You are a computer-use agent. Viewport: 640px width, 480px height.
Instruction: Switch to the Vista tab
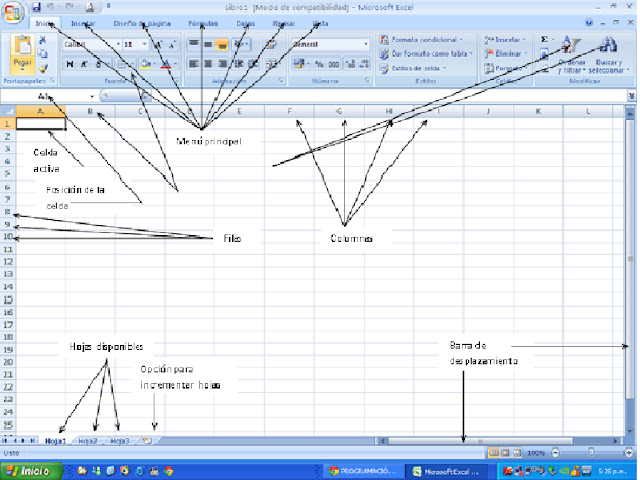(320, 24)
